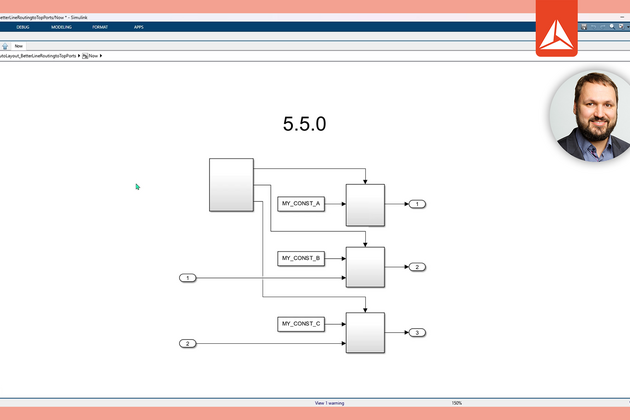Image resolution: width=630 pixels, height=420 pixels.
Task: Select output port 2 block
Action: point(418,267)
